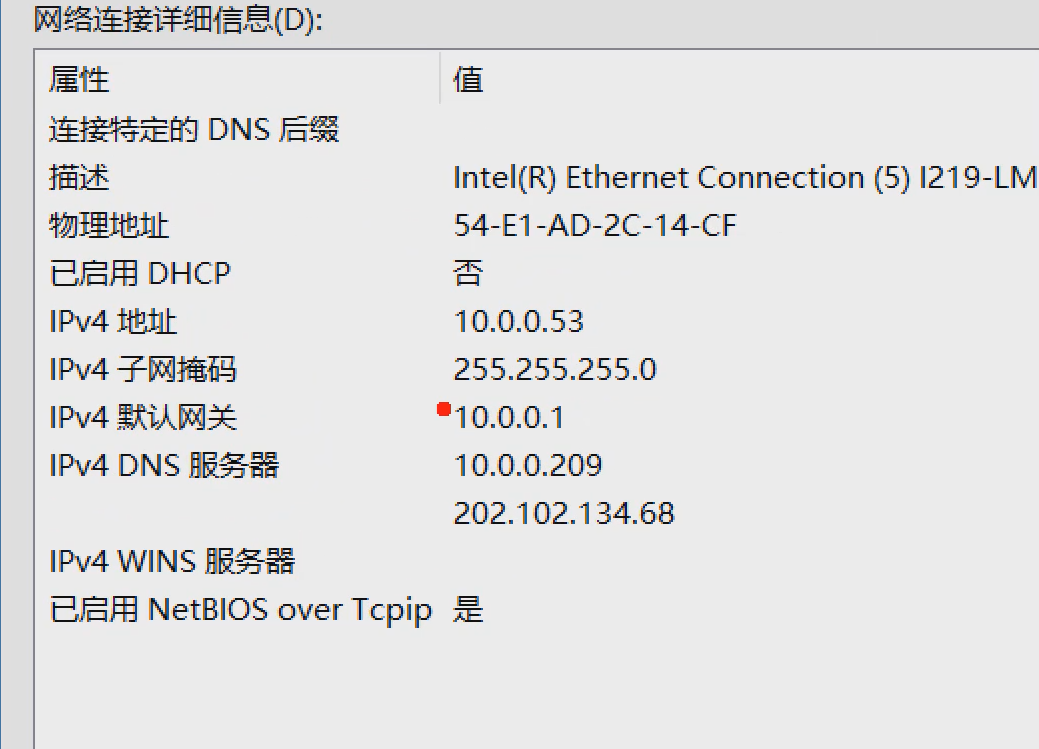Click the IP address value 10.0.0.53
The height and width of the screenshot is (749, 1039).
point(518,322)
